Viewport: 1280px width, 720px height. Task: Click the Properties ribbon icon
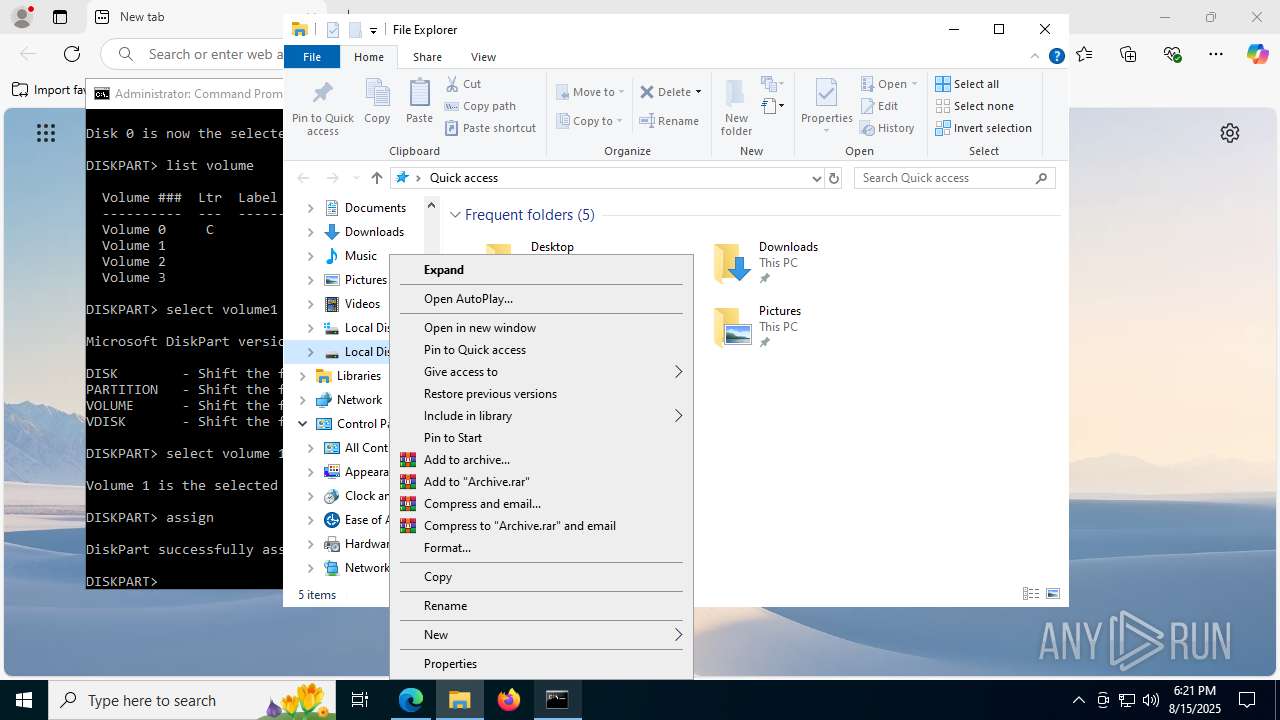coord(826,104)
